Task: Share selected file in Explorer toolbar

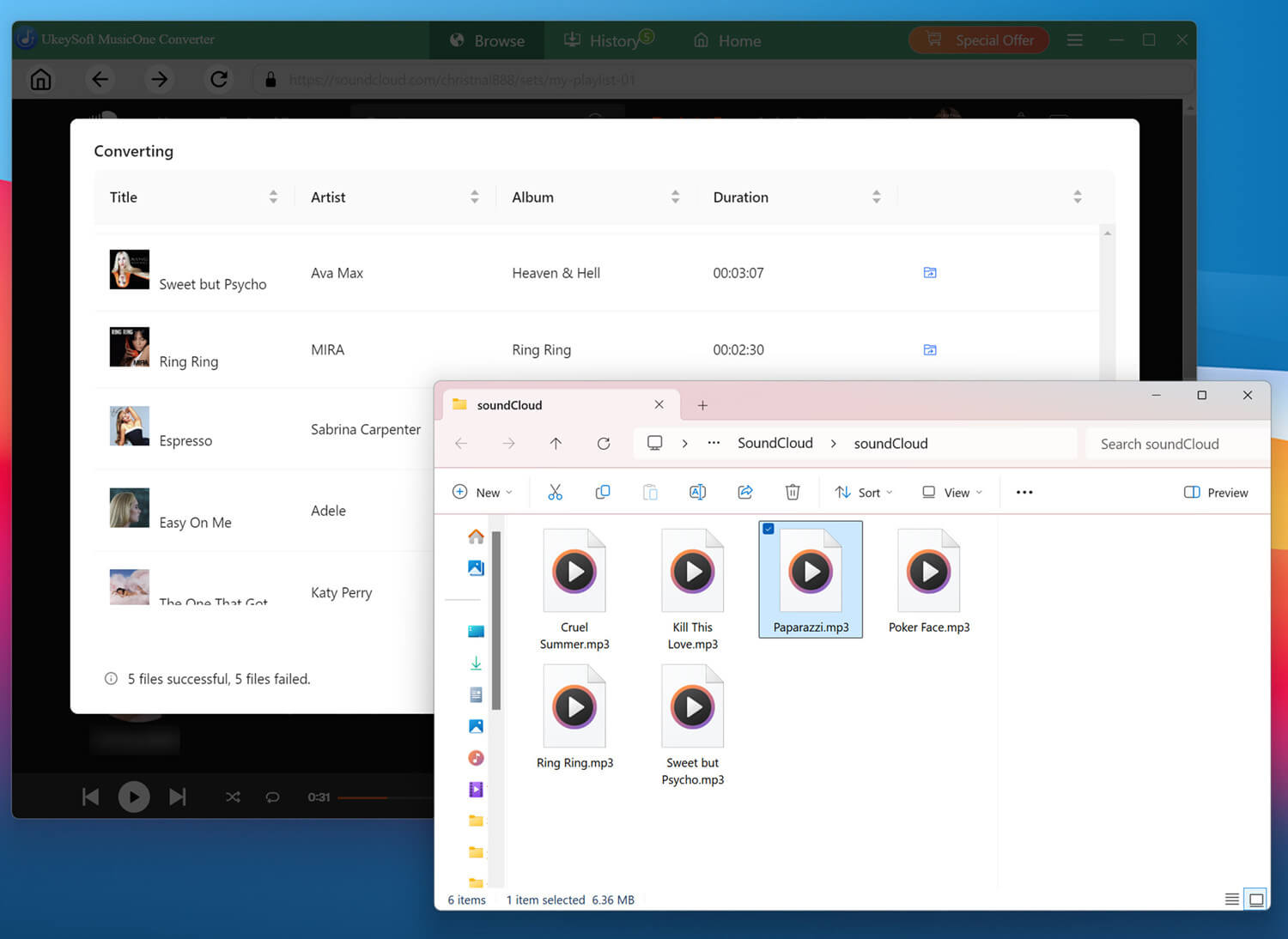Action: click(x=745, y=493)
